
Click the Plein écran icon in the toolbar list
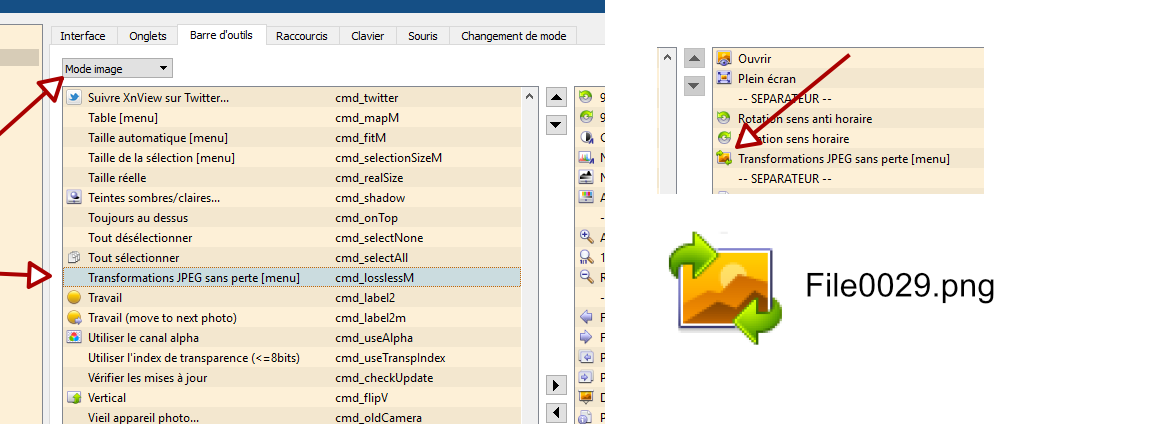pos(723,78)
